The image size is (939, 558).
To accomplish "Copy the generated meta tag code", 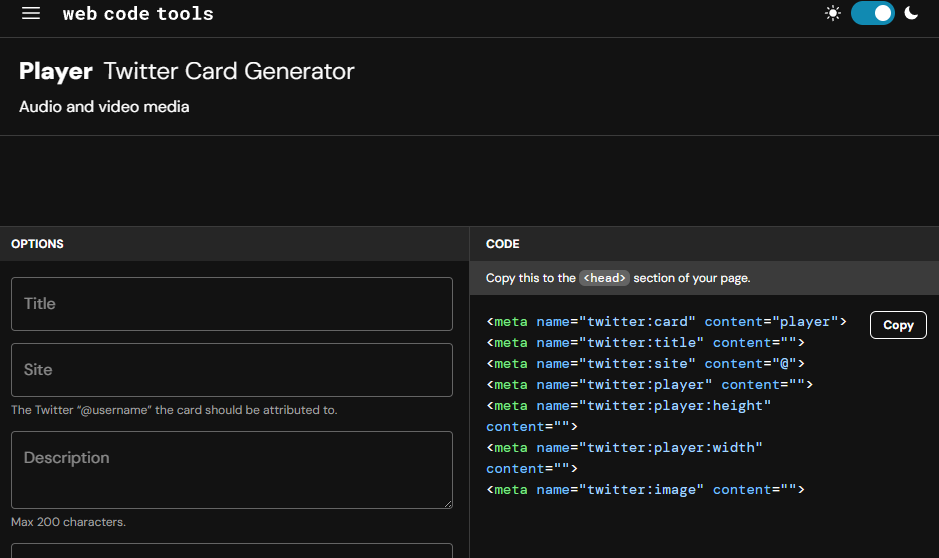I will (898, 325).
